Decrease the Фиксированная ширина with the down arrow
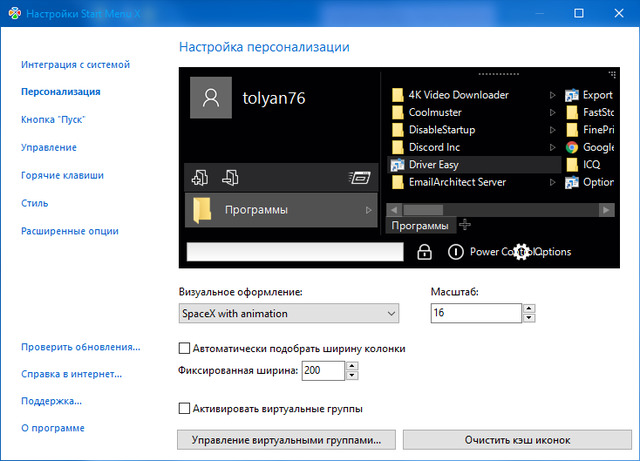 coord(352,375)
